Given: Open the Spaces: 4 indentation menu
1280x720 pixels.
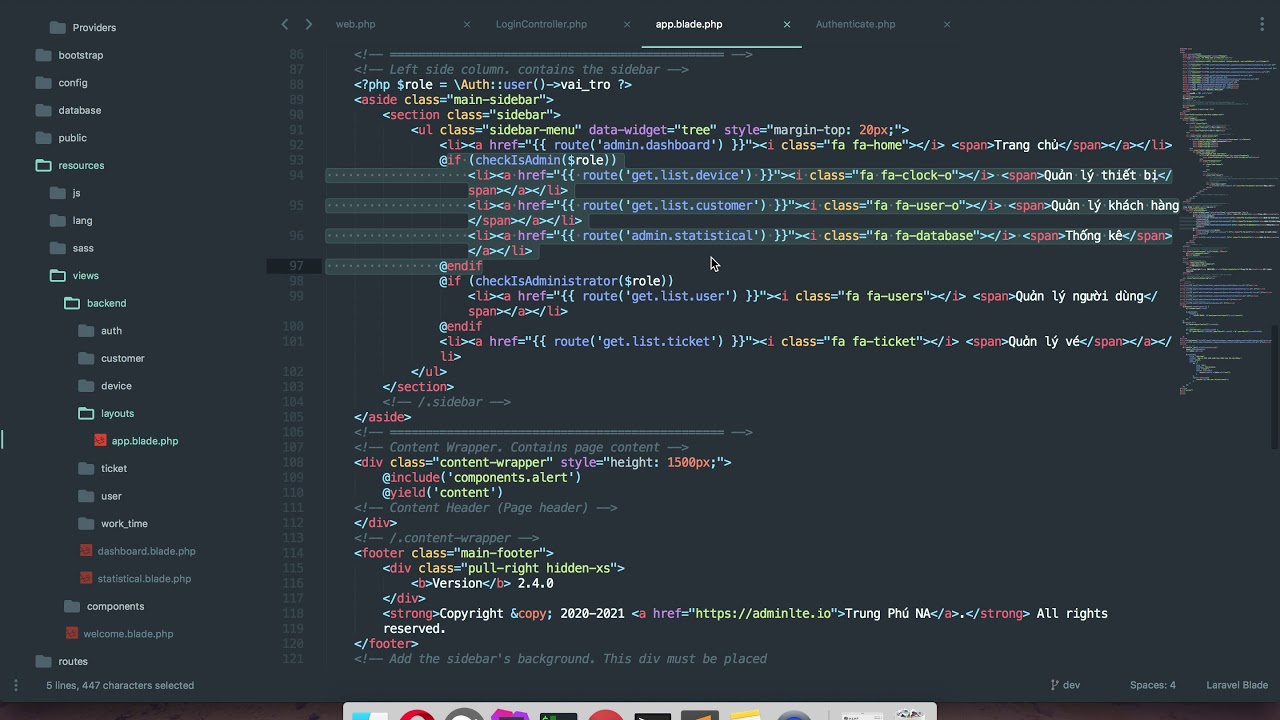Looking at the screenshot, I should [x=1153, y=685].
